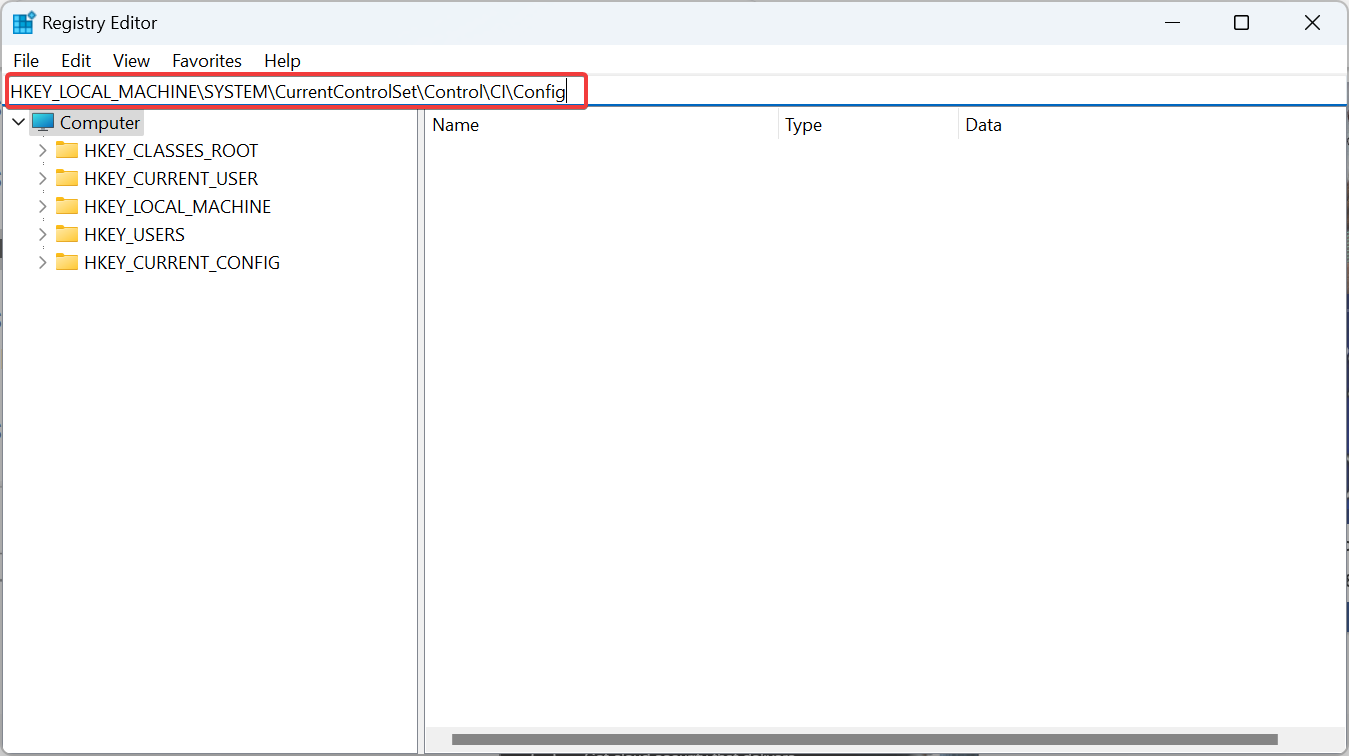Expand the HKEY_USERS key
Image resolution: width=1349 pixels, height=756 pixels.
point(42,235)
